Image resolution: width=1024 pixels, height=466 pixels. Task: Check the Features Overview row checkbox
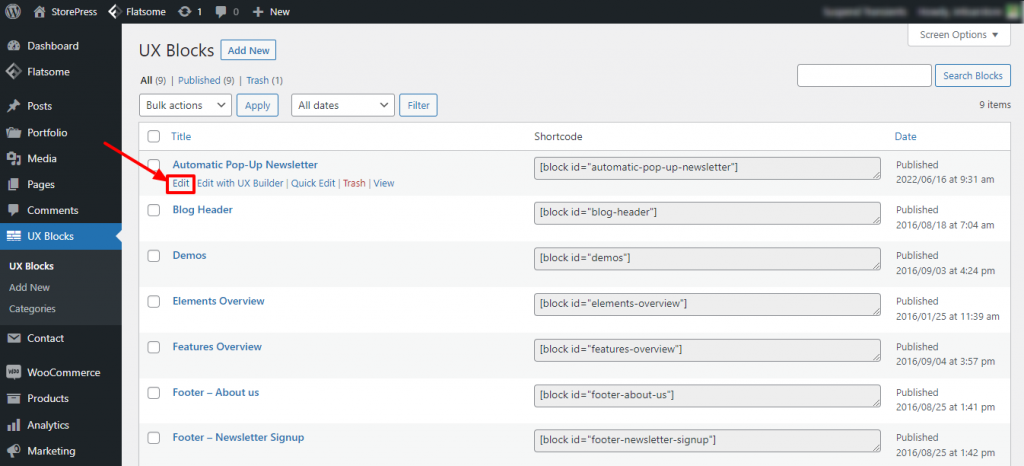coord(153,347)
